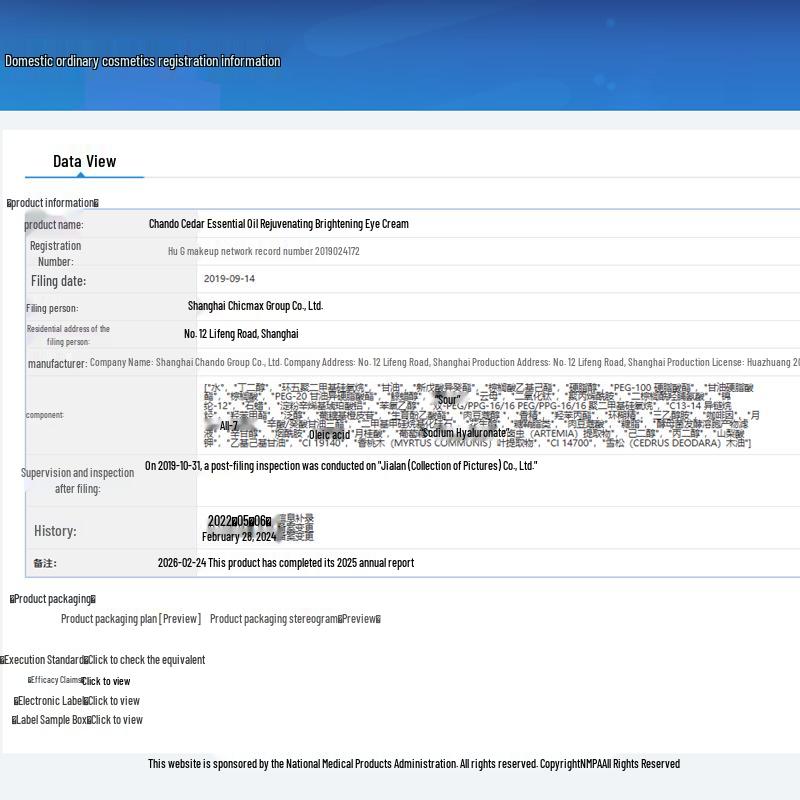Select the February 28, 2024 history entry

239,537
